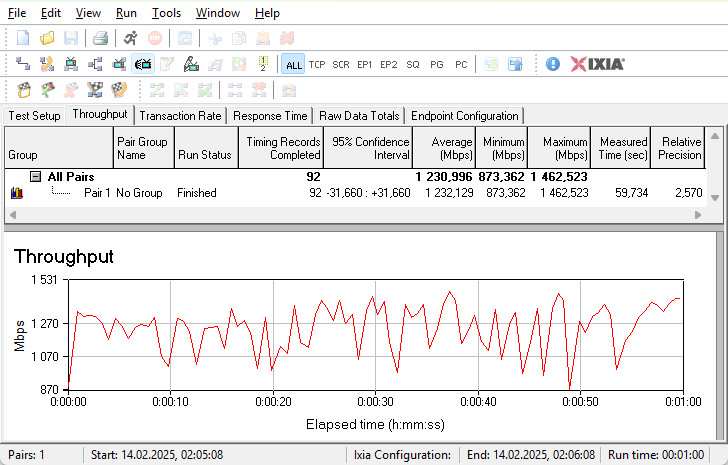
Task: Click the Group column header
Action: click(59, 148)
